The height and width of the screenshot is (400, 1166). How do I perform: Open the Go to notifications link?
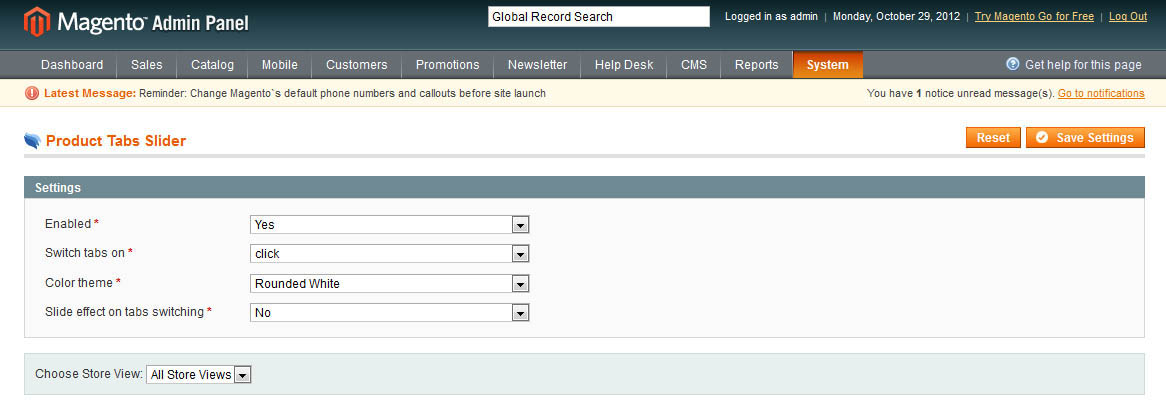click(x=1101, y=93)
